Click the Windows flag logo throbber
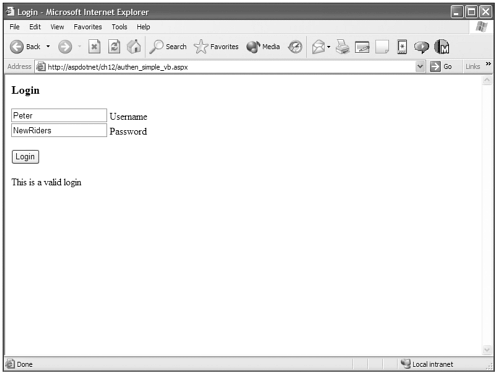Image resolution: width=498 pixels, height=374 pixels. pos(481,27)
